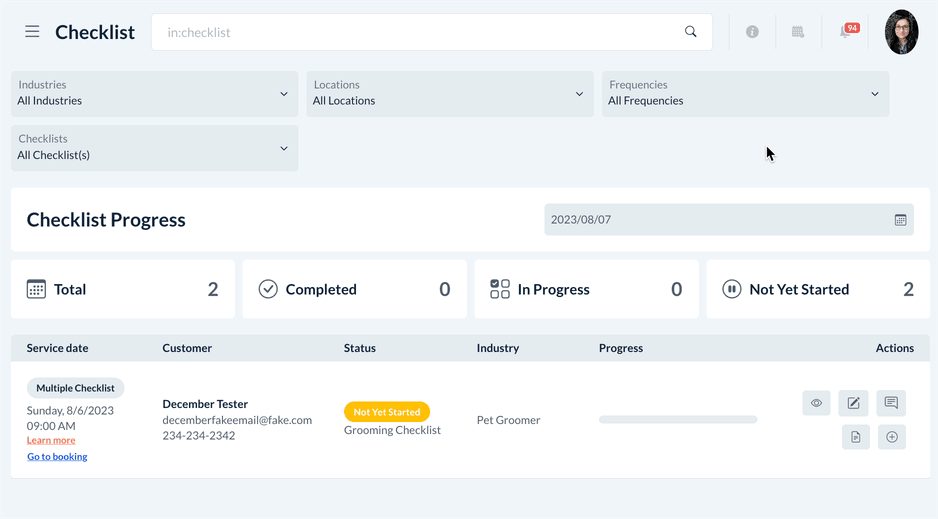Open the Checklists filter dropdown

click(x=154, y=148)
